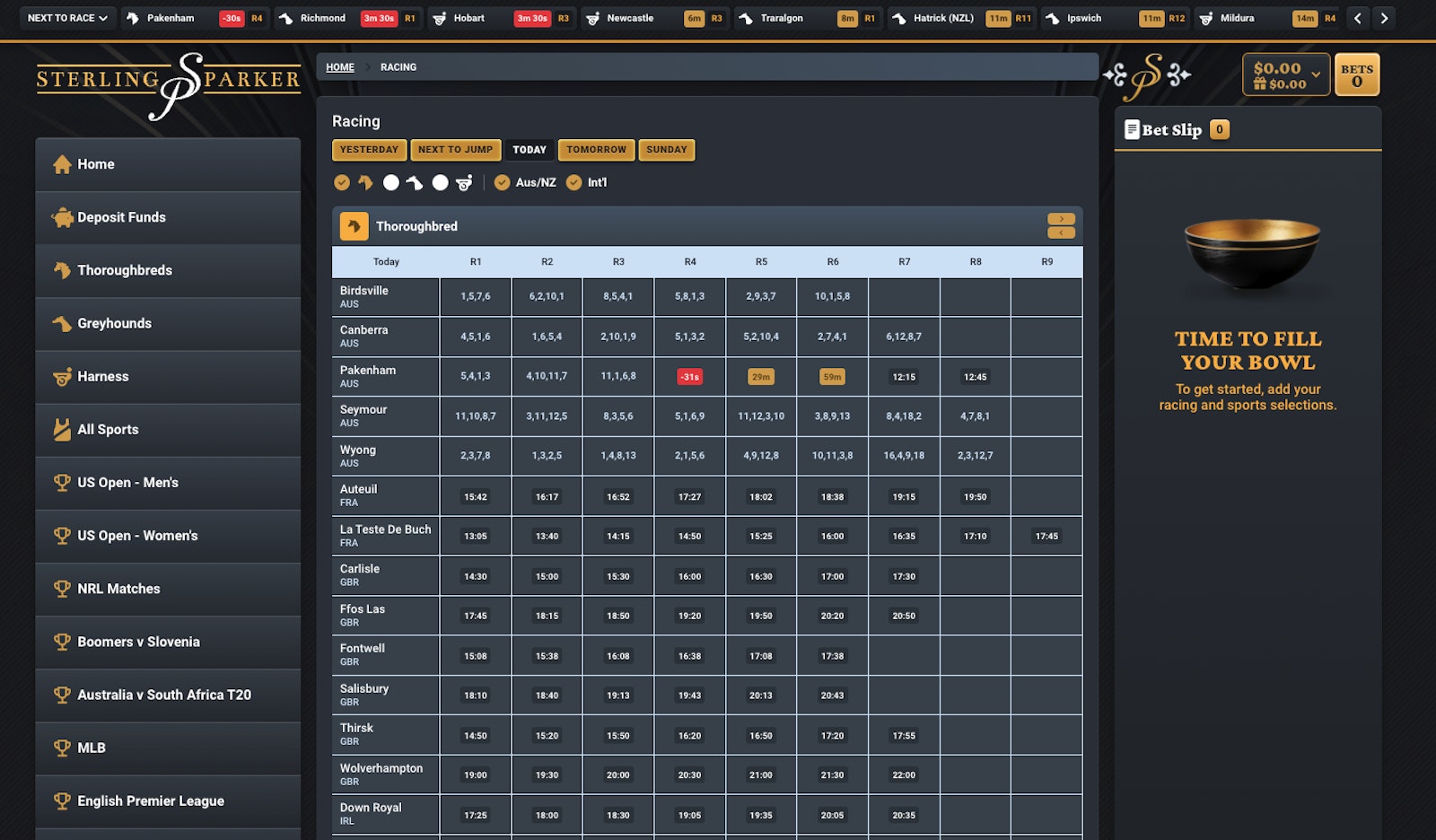1436x840 pixels.
Task: Click the All Sports icon in the sidebar
Action: pos(62,430)
